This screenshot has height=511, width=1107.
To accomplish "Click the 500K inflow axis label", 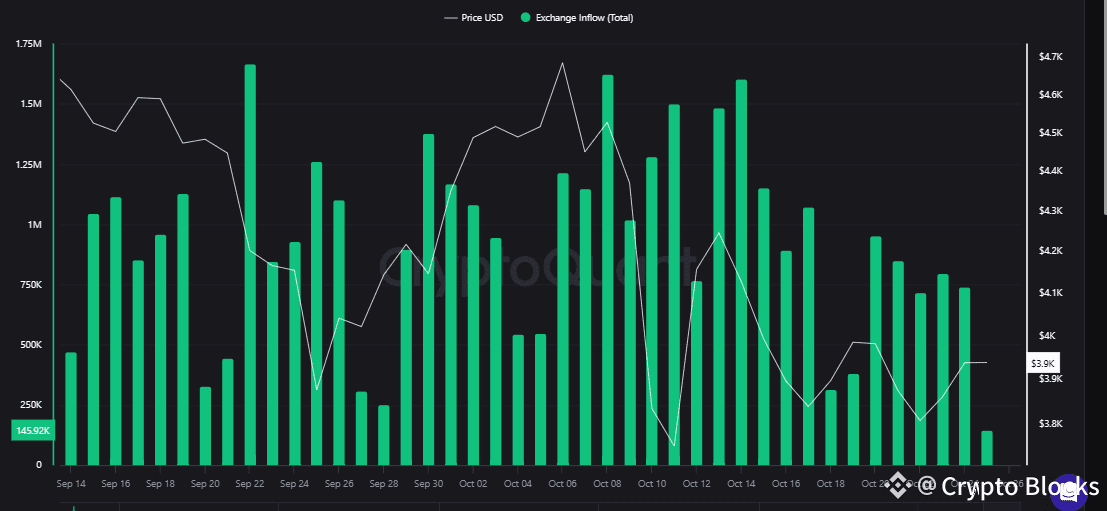I will 31,345.
